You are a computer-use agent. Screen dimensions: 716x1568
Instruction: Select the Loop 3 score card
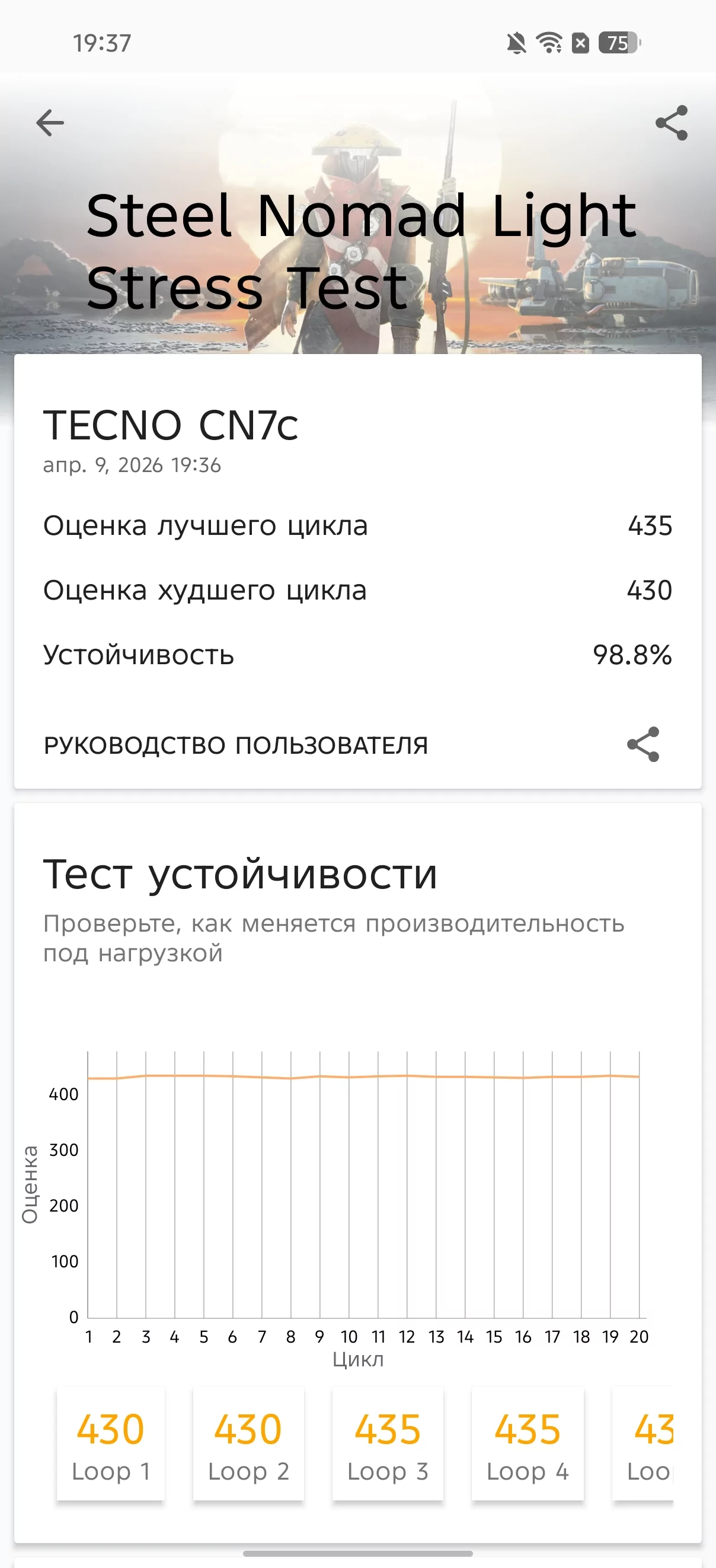pyautogui.click(x=388, y=1444)
